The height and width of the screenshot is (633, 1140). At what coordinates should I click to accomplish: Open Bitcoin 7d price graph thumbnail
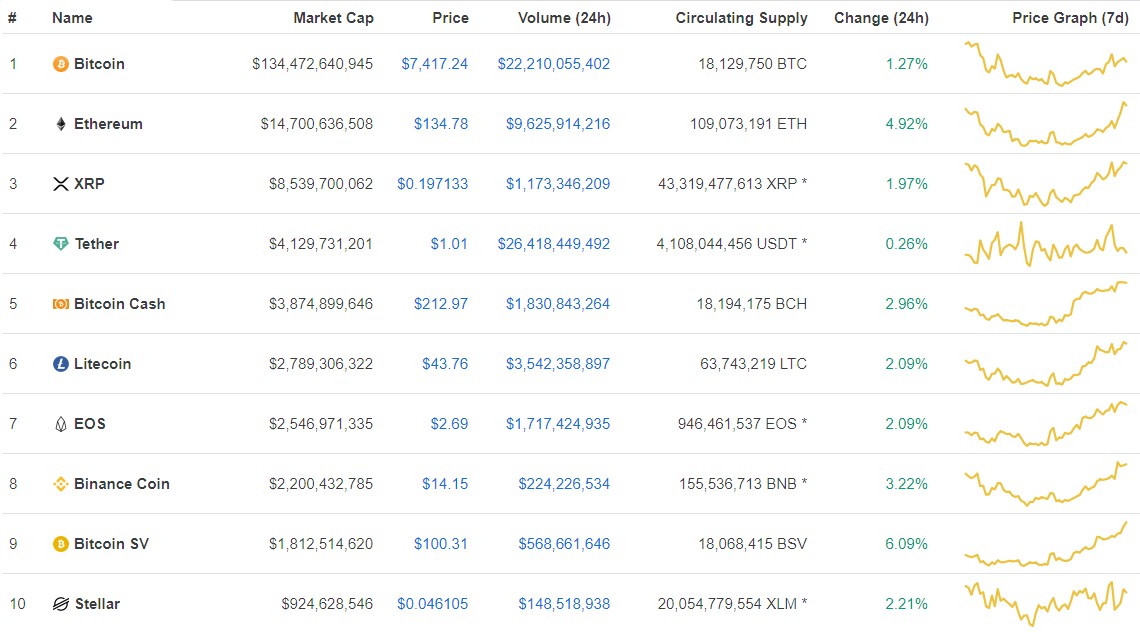point(1046,64)
